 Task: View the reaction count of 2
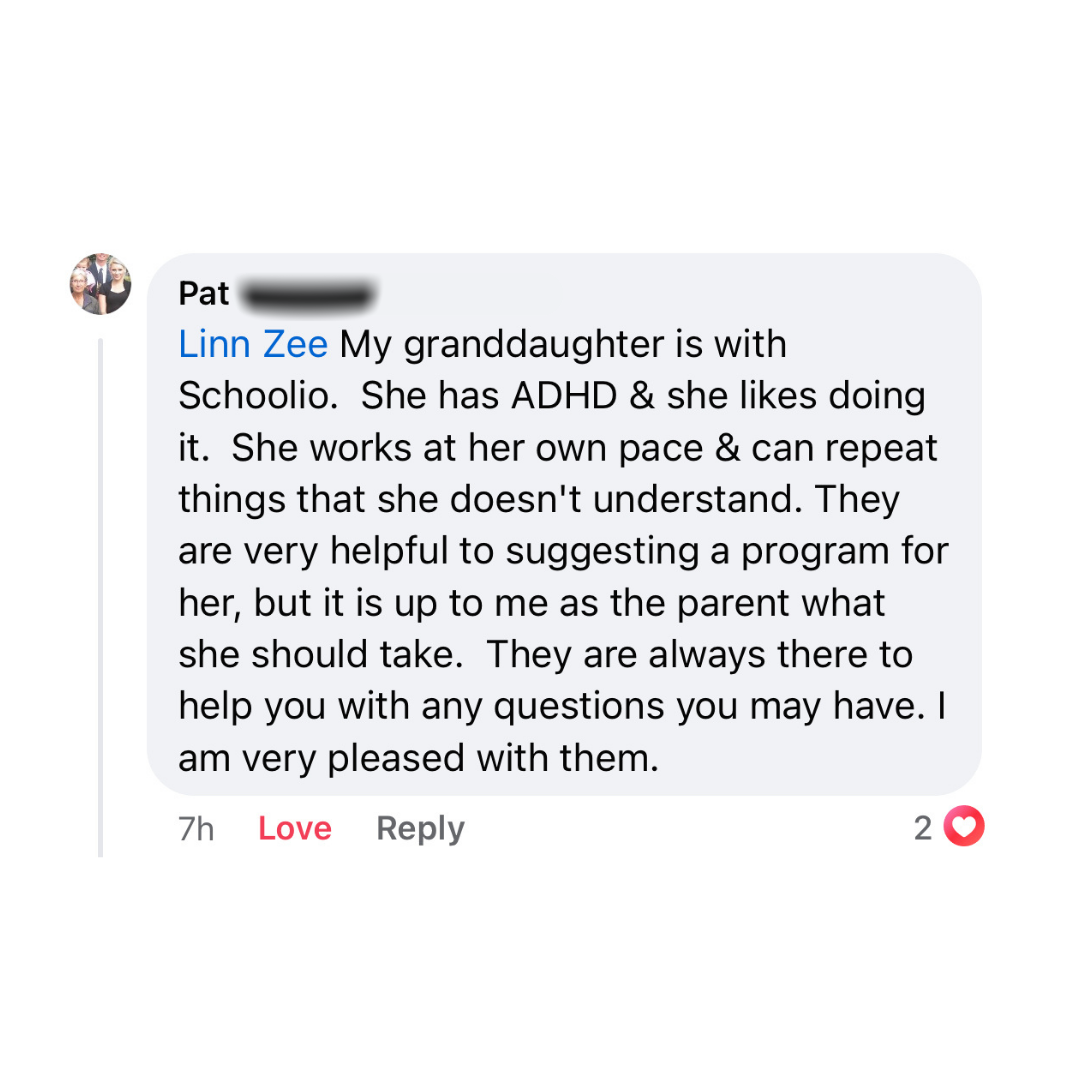click(x=923, y=828)
